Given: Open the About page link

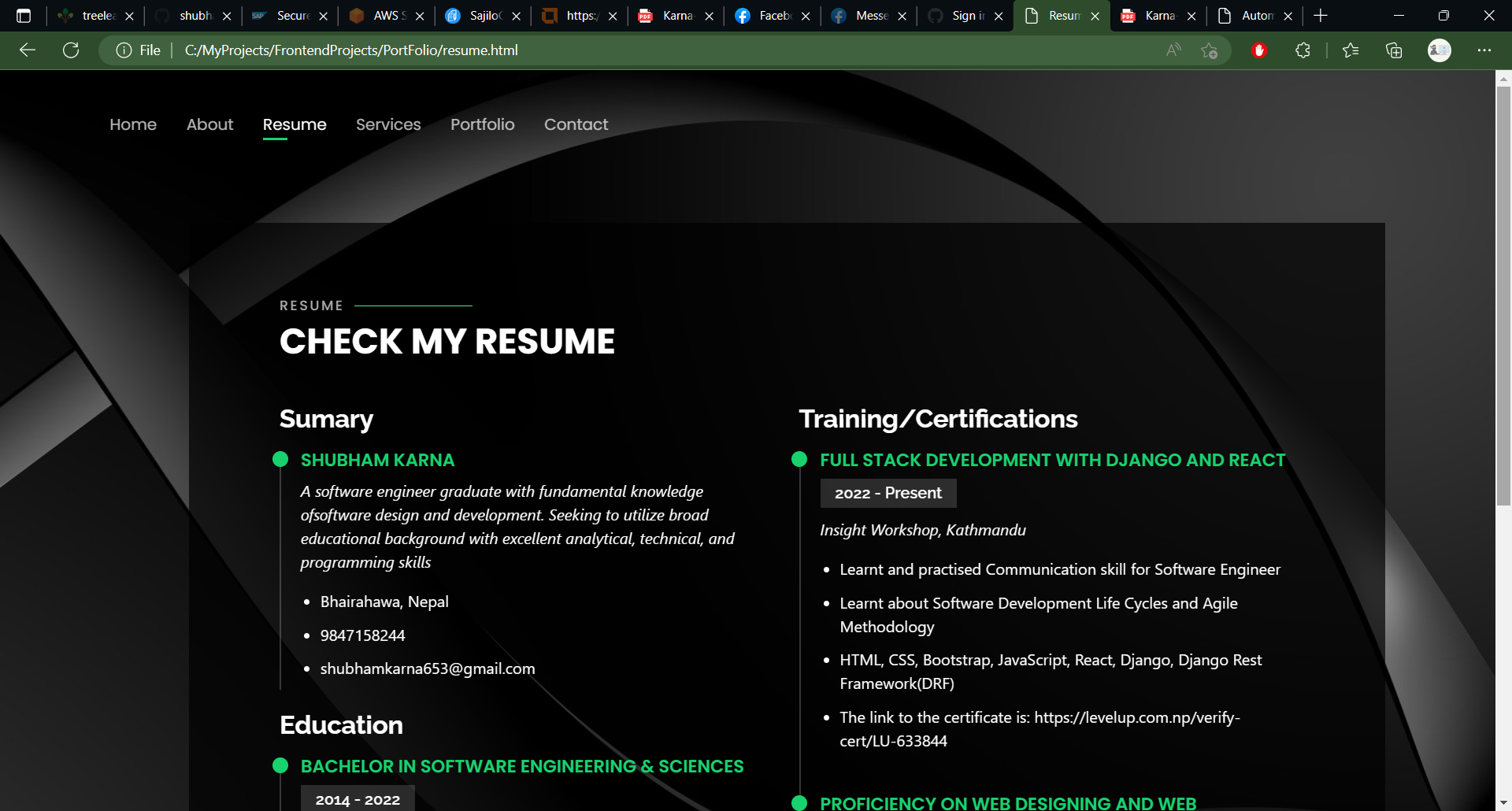Looking at the screenshot, I should (210, 124).
